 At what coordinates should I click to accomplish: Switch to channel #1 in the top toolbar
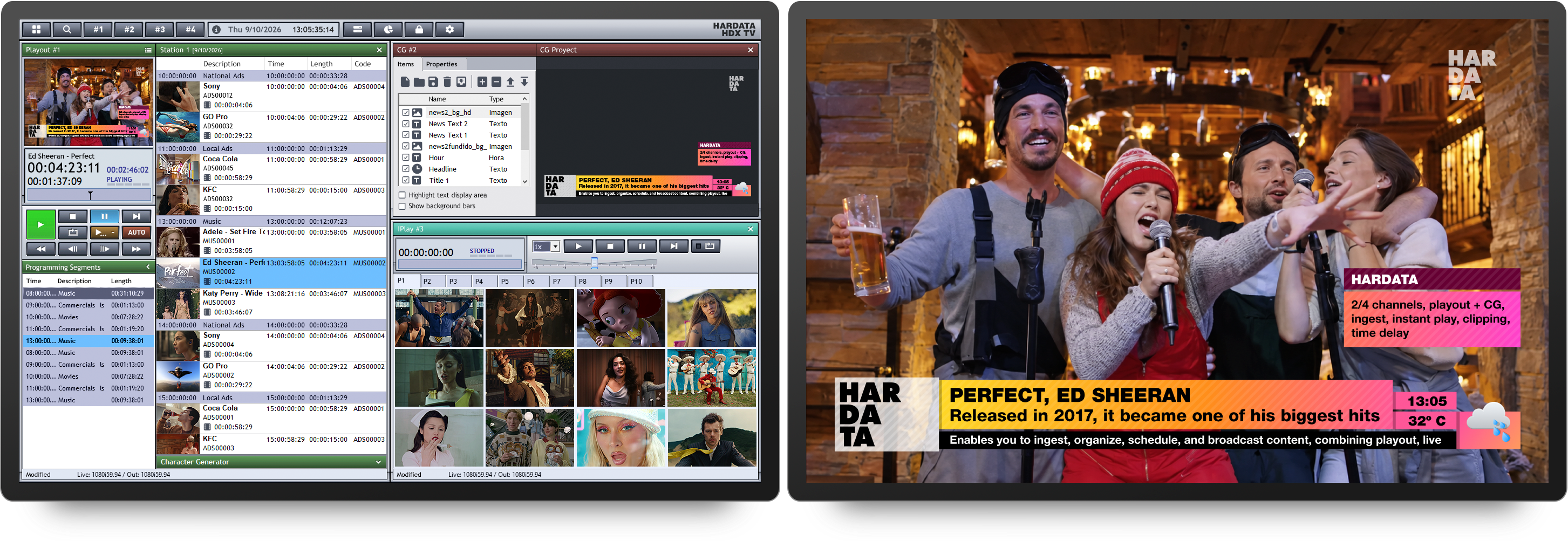coord(98,29)
